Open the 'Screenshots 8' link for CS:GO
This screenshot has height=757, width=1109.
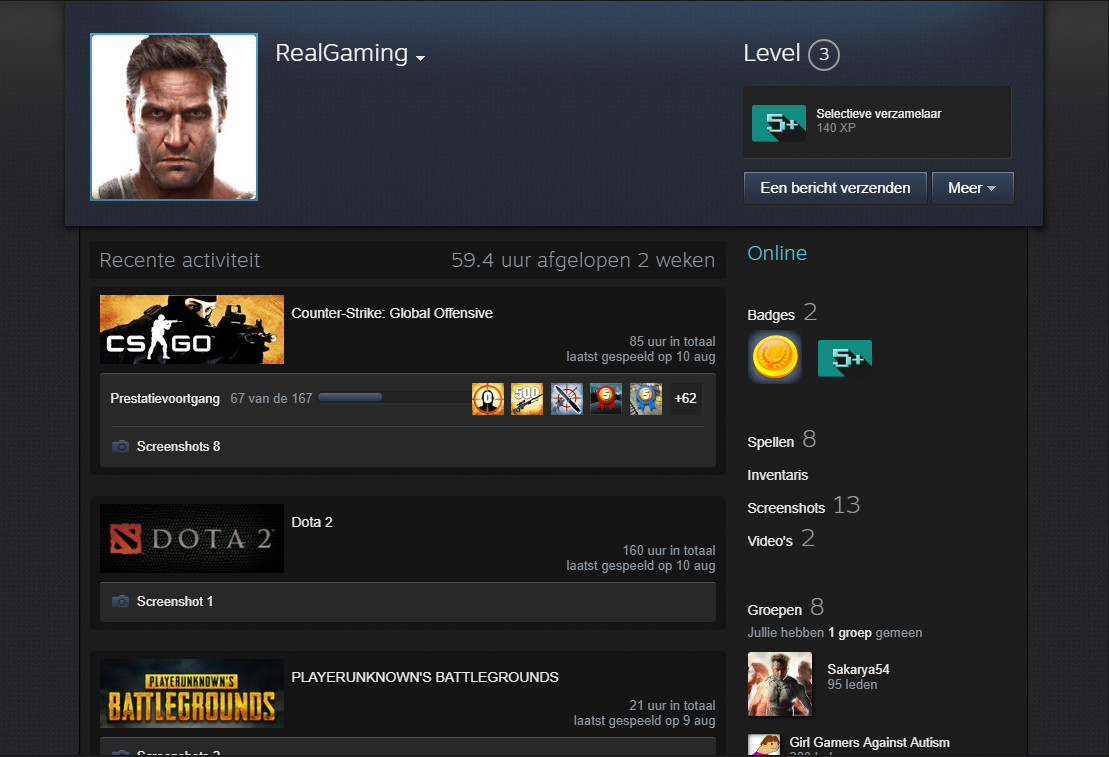(x=178, y=446)
